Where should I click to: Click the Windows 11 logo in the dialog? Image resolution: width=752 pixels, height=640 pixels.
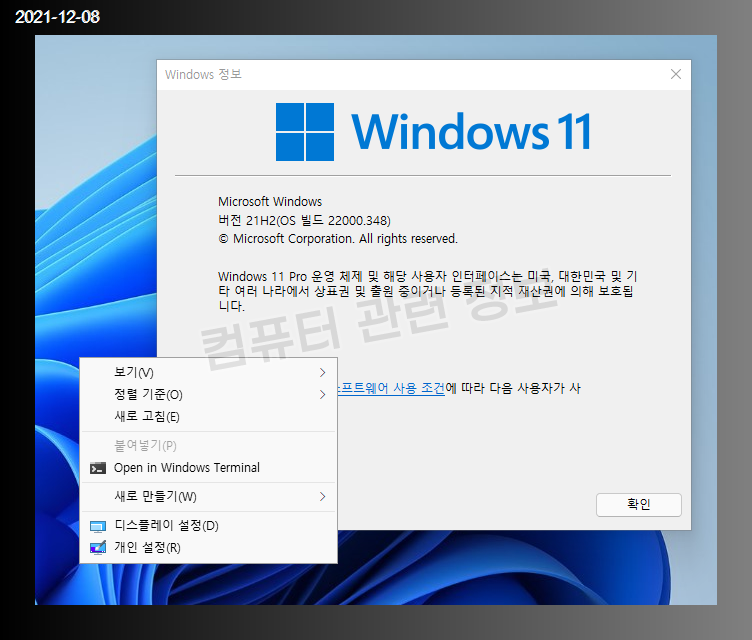433,131
